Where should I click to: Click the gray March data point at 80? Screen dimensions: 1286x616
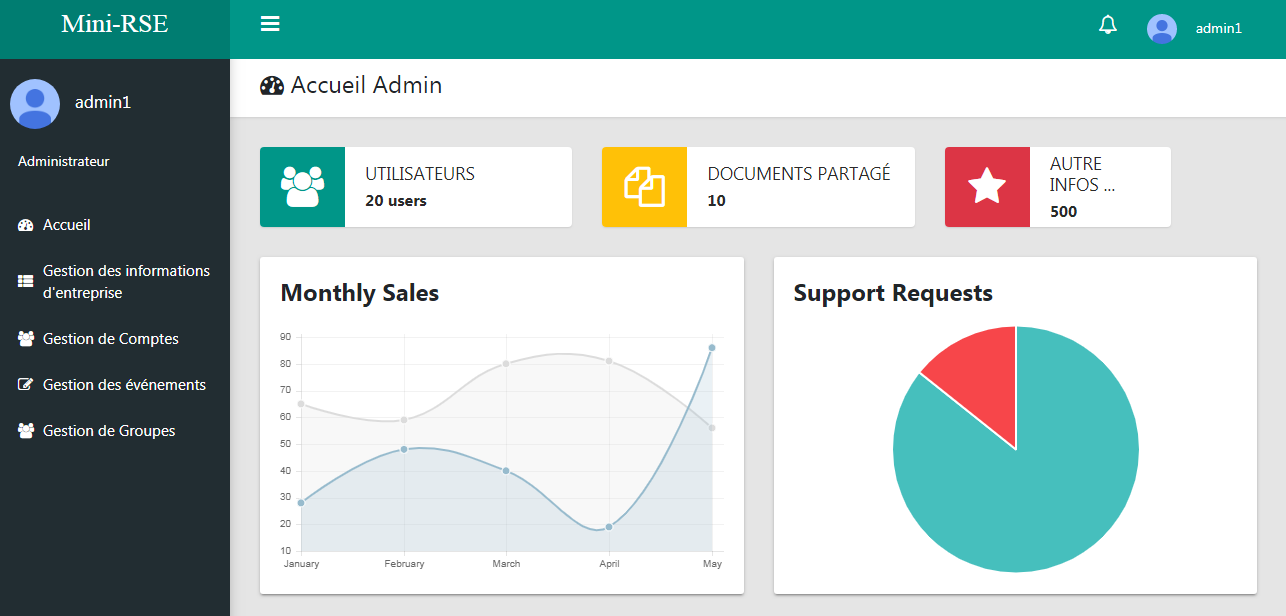[x=506, y=364]
